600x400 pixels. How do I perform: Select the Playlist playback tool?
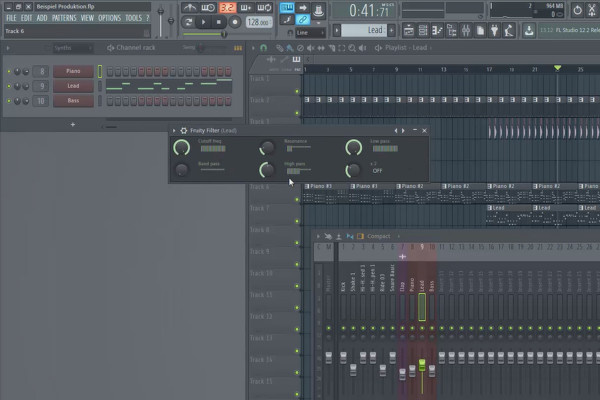(x=362, y=48)
